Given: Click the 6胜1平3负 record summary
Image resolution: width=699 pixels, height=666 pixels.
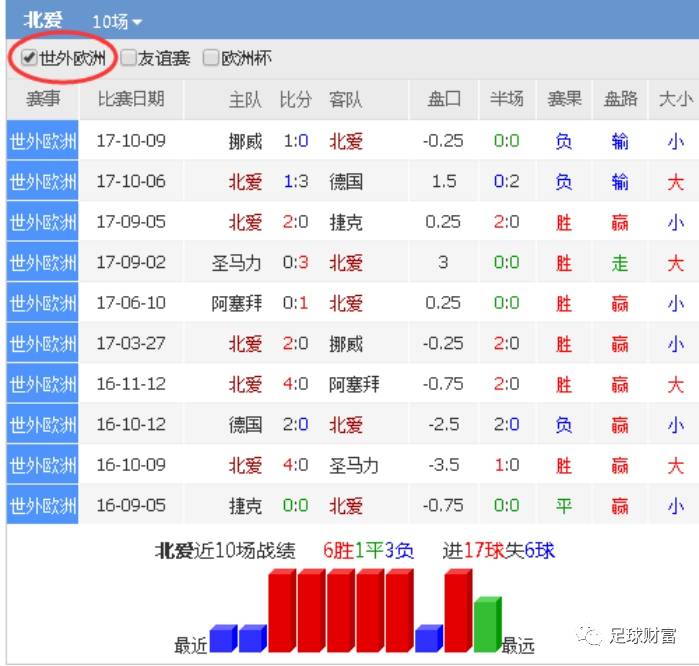Looking at the screenshot, I should pos(369,551).
